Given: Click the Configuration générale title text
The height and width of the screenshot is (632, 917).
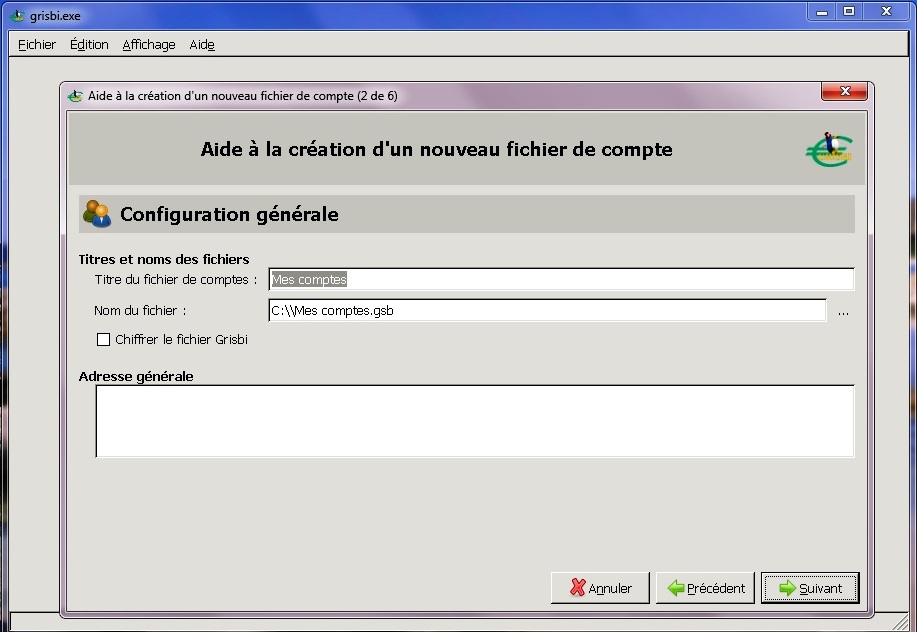Looking at the screenshot, I should pos(229,215).
